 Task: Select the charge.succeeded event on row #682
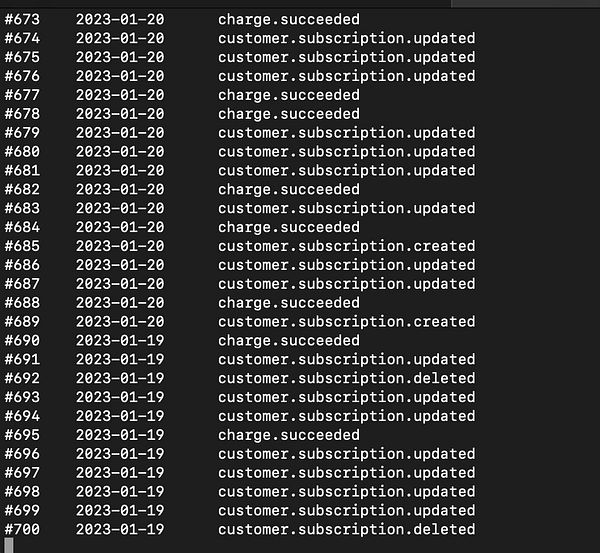(289, 189)
